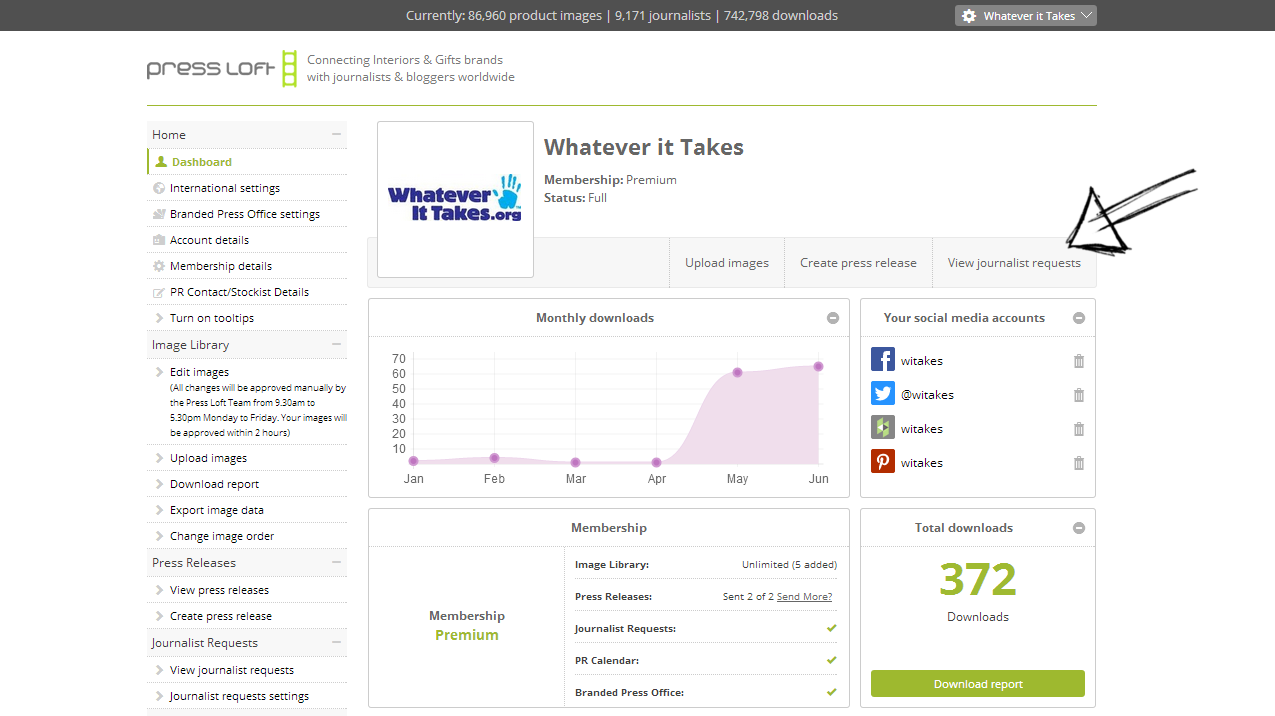The image size is (1275, 716).
Task: Collapse the Home sidebar section
Action: pyautogui.click(x=337, y=134)
